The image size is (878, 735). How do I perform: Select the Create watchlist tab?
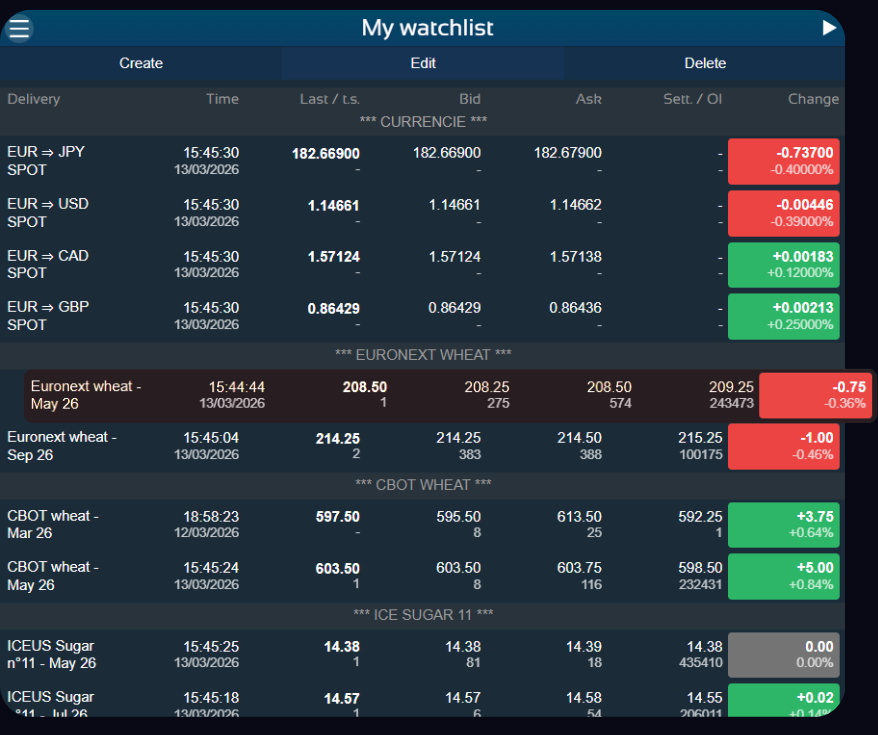point(141,63)
